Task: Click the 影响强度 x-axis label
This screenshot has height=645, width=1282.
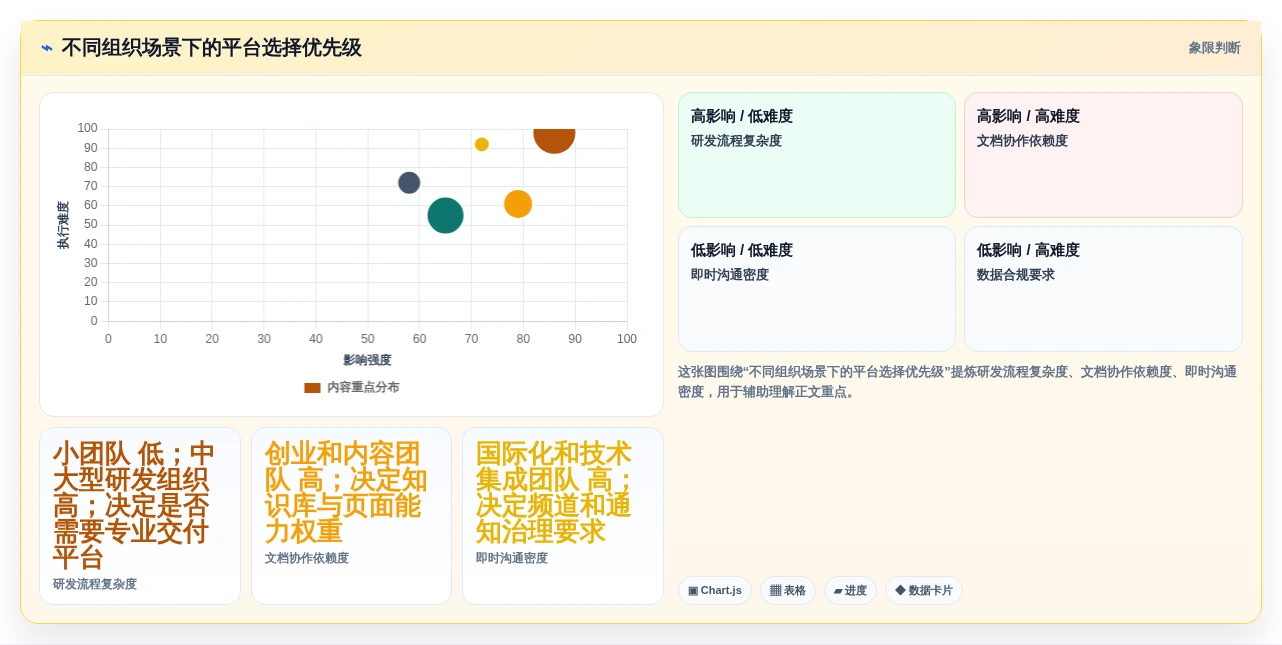Action: pos(367,360)
